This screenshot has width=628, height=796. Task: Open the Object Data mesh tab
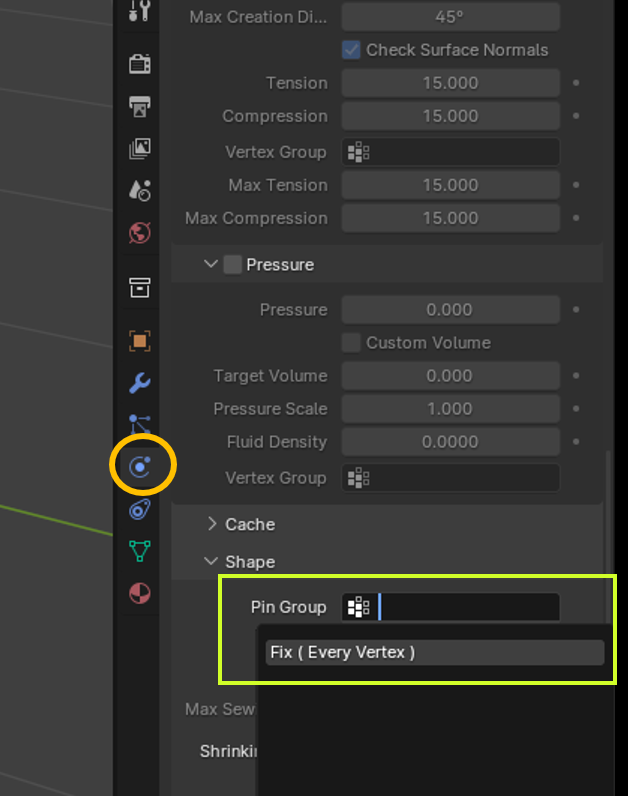(x=140, y=551)
